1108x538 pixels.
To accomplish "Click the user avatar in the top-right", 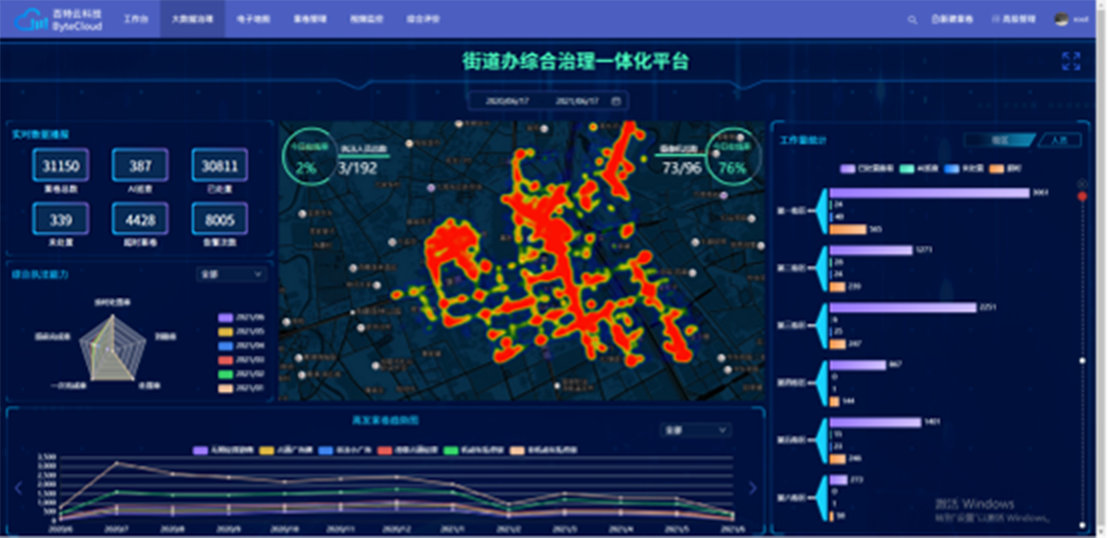I will coord(1061,19).
